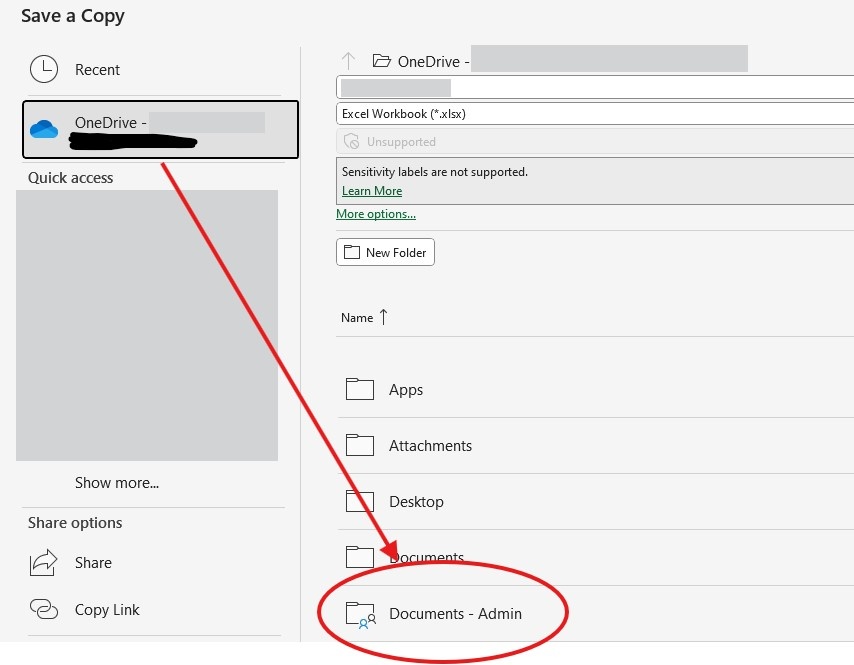Toggle the Name sort order arrow

[x=381, y=315]
